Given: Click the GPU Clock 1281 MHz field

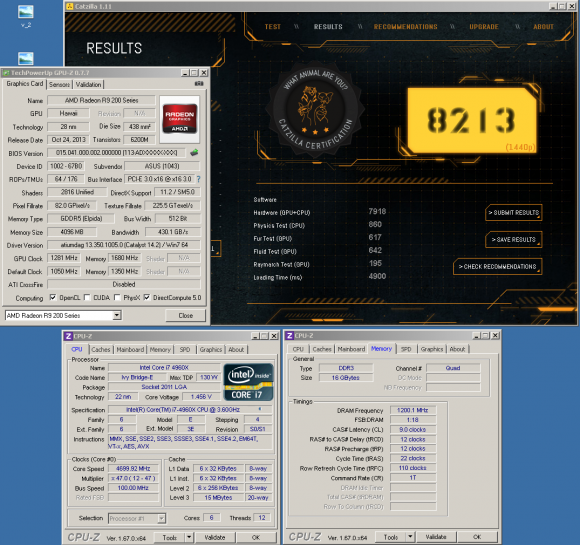Looking at the screenshot, I should click(x=64, y=258).
